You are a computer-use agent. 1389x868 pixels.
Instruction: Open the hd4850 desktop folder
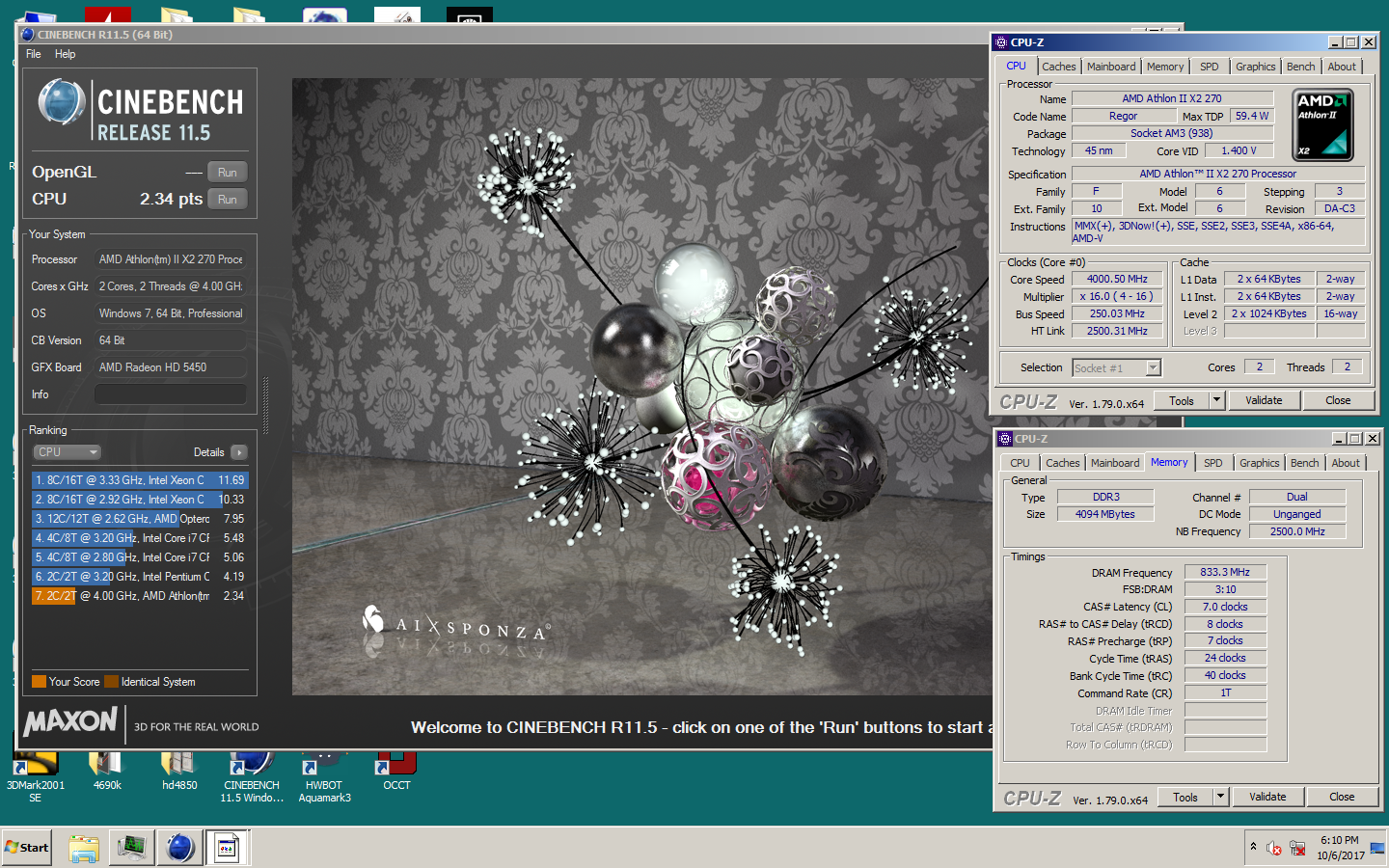(179, 773)
